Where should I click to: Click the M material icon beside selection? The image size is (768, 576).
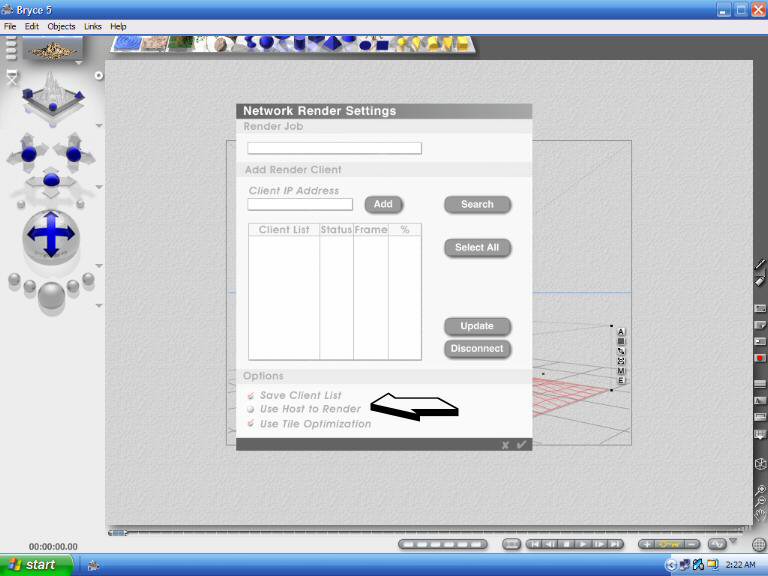click(621, 371)
